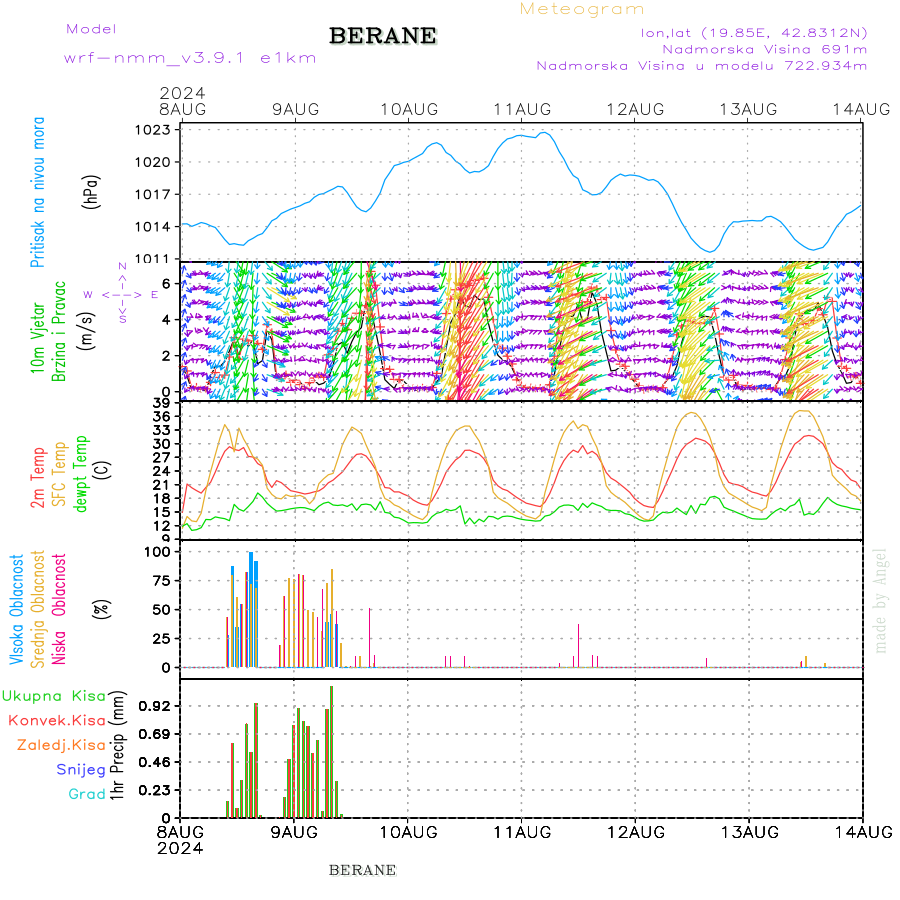Click the purple Model label

pyautogui.click(x=91, y=29)
